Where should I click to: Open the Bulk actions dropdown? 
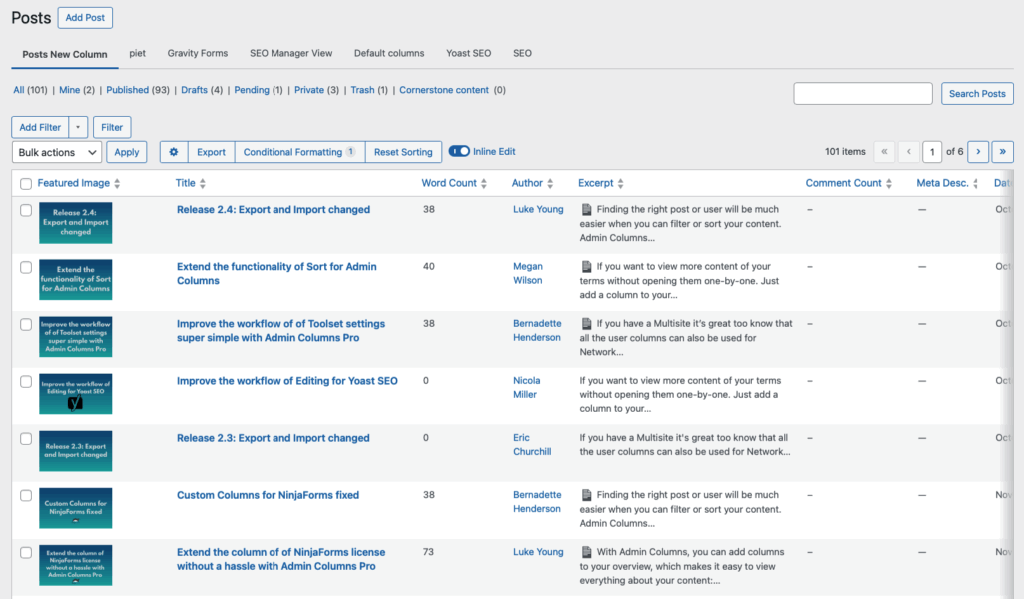coord(57,152)
